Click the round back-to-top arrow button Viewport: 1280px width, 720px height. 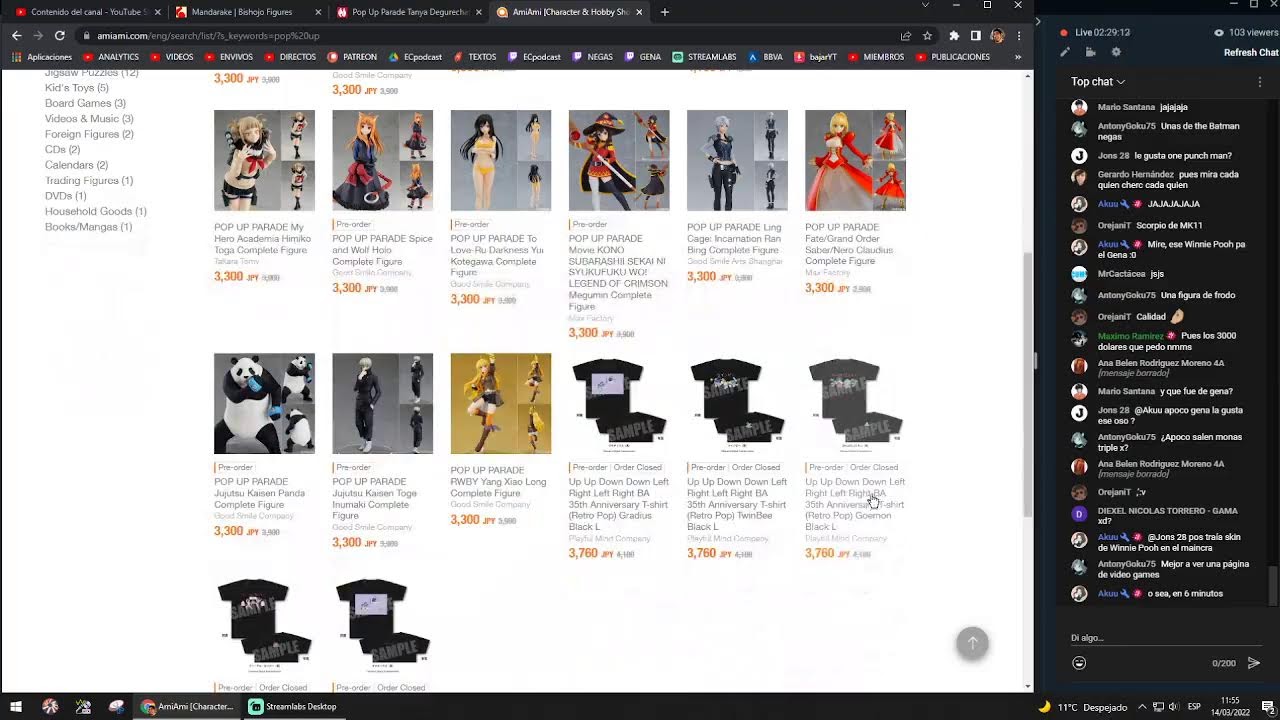[x=972, y=643]
